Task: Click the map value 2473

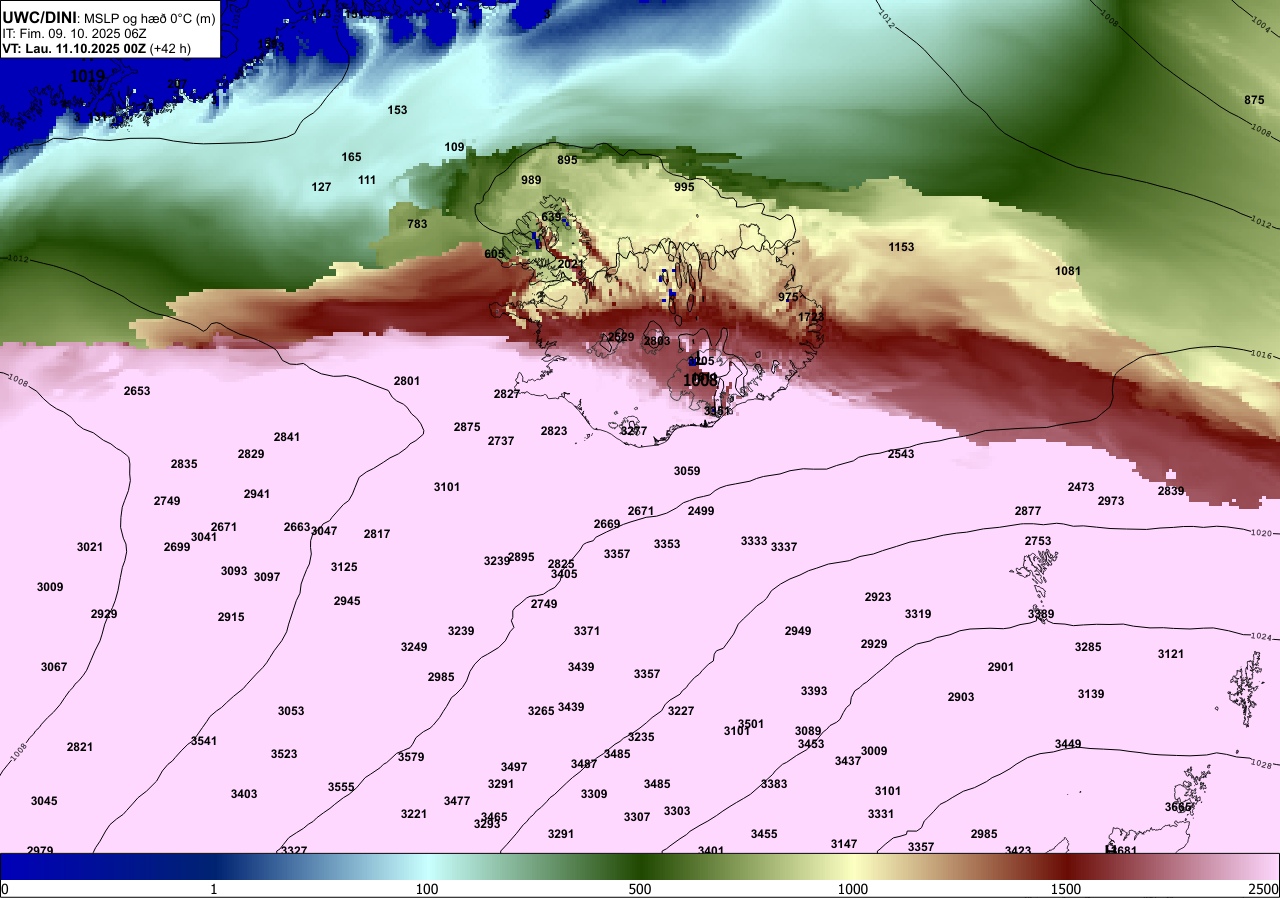Action: pyautogui.click(x=1081, y=487)
